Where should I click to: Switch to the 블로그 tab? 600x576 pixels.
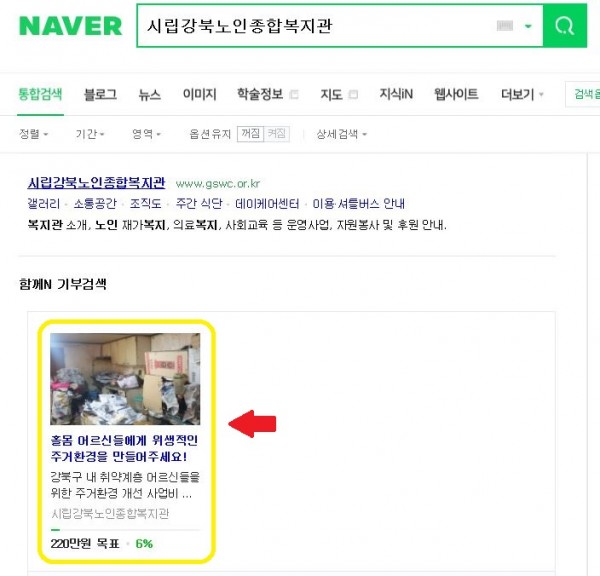100,94
